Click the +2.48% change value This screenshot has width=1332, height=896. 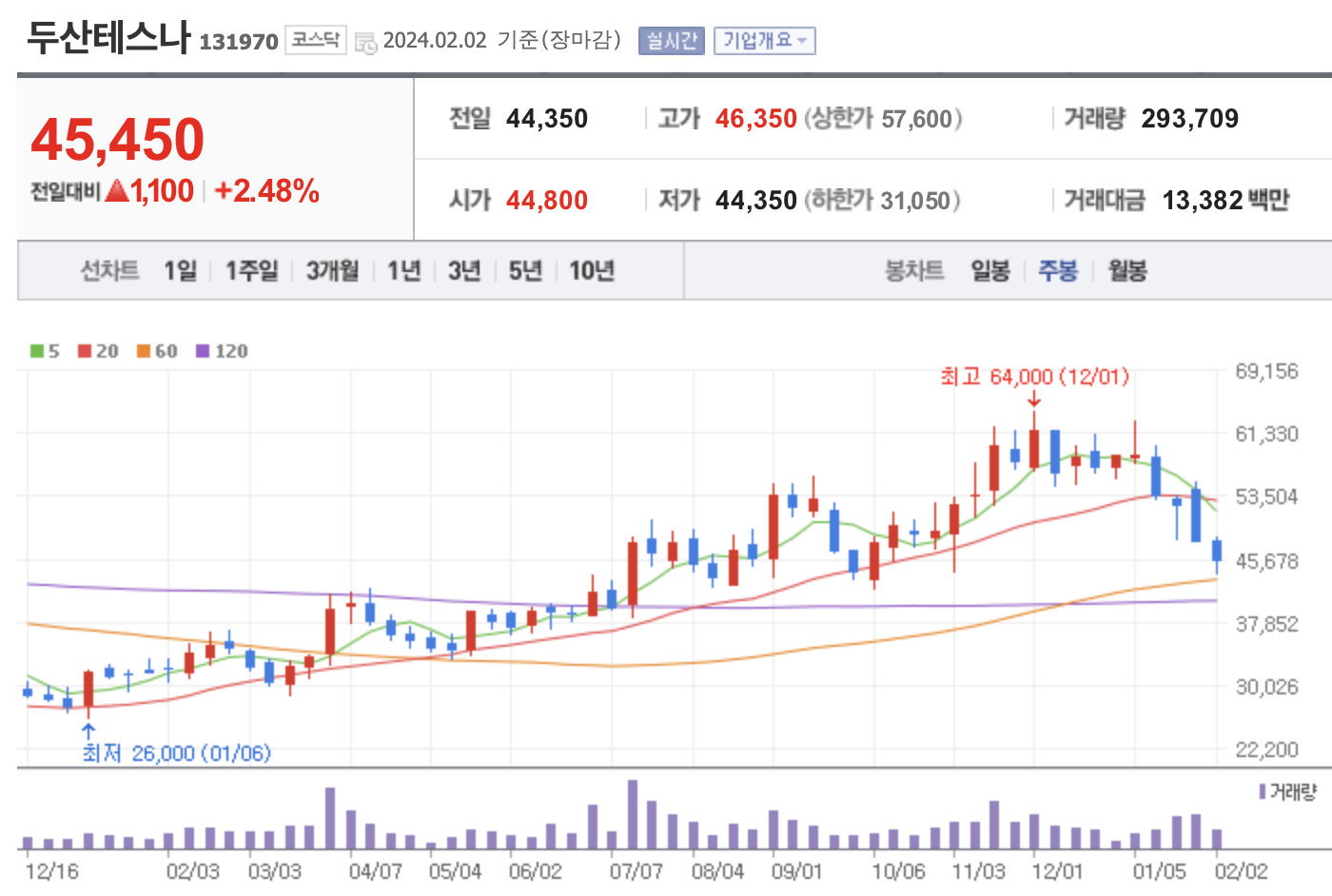(267, 191)
